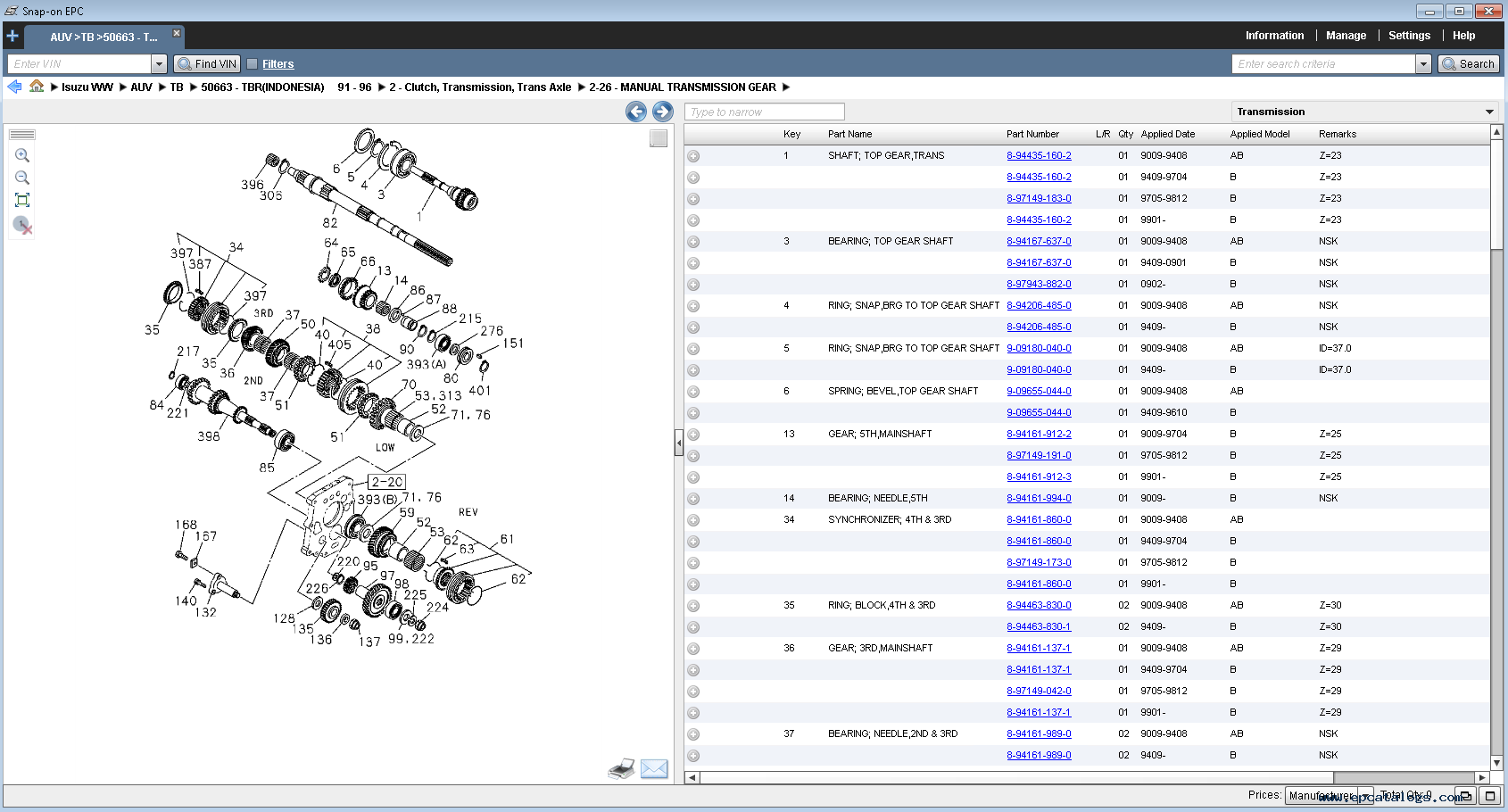This screenshot has width=1508, height=812.
Task: Zoom out on the parts diagram
Action: tap(22, 178)
